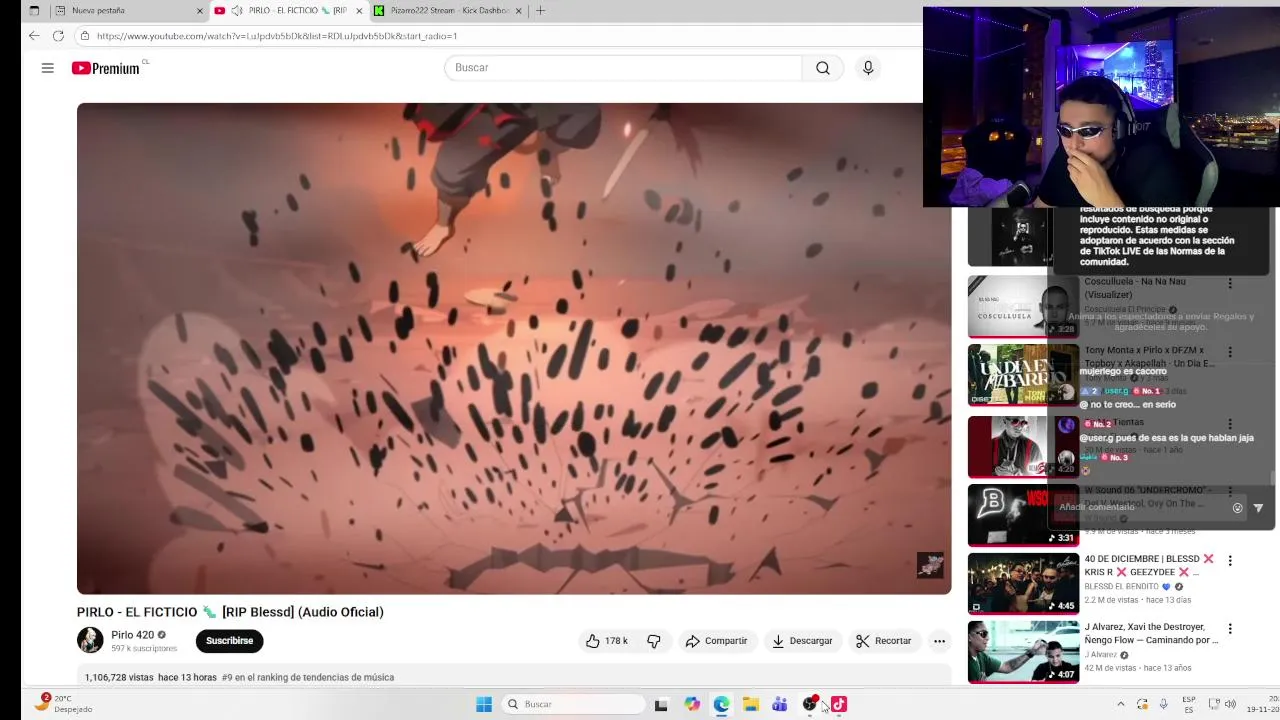This screenshot has width=1280, height=720.
Task: Open File Explorer from the taskbar
Action: point(750,704)
